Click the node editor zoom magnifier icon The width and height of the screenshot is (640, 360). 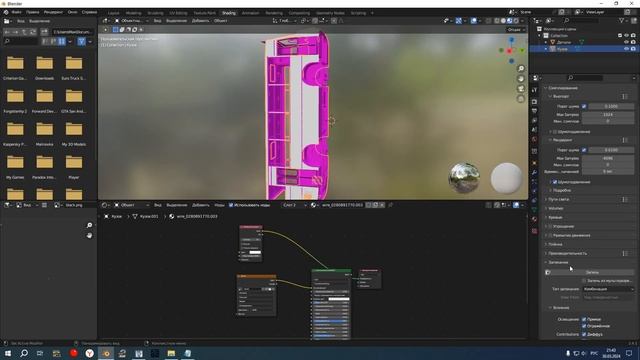pyautogui.click(x=89, y=225)
